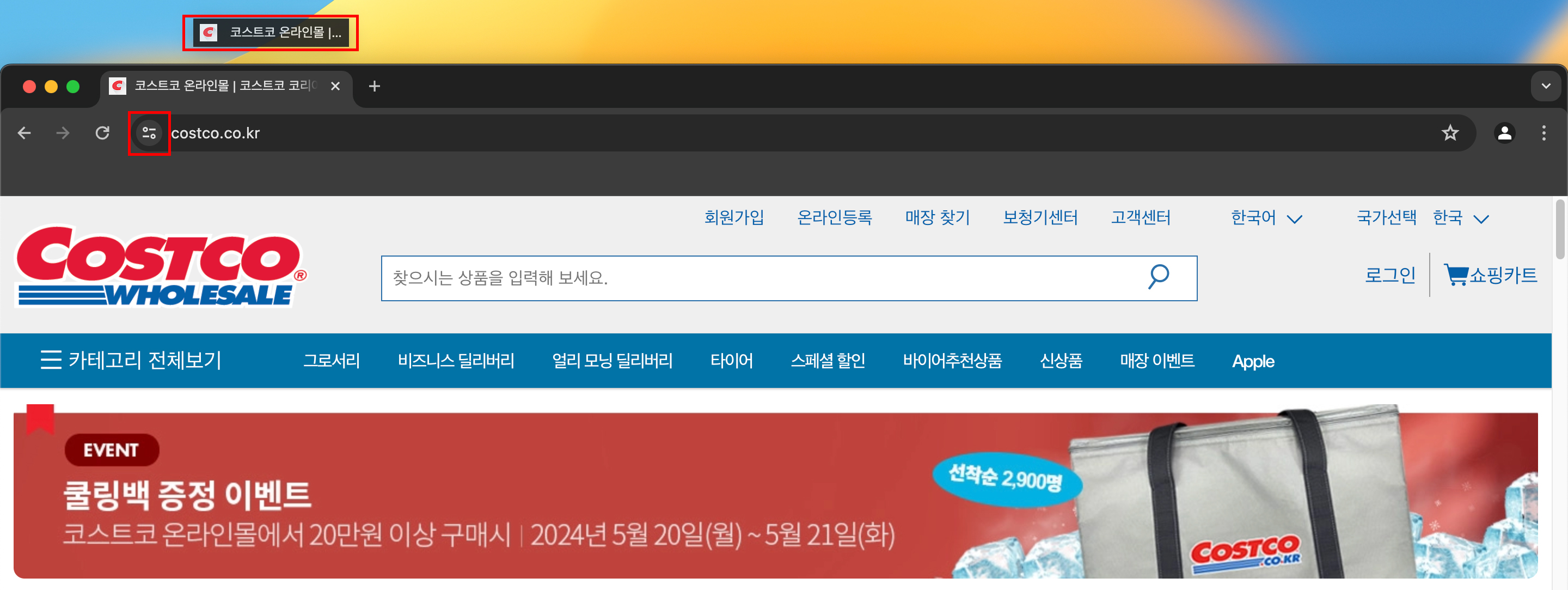Click the Costco Wholesale logo
The height and width of the screenshot is (590, 1568).
161,266
